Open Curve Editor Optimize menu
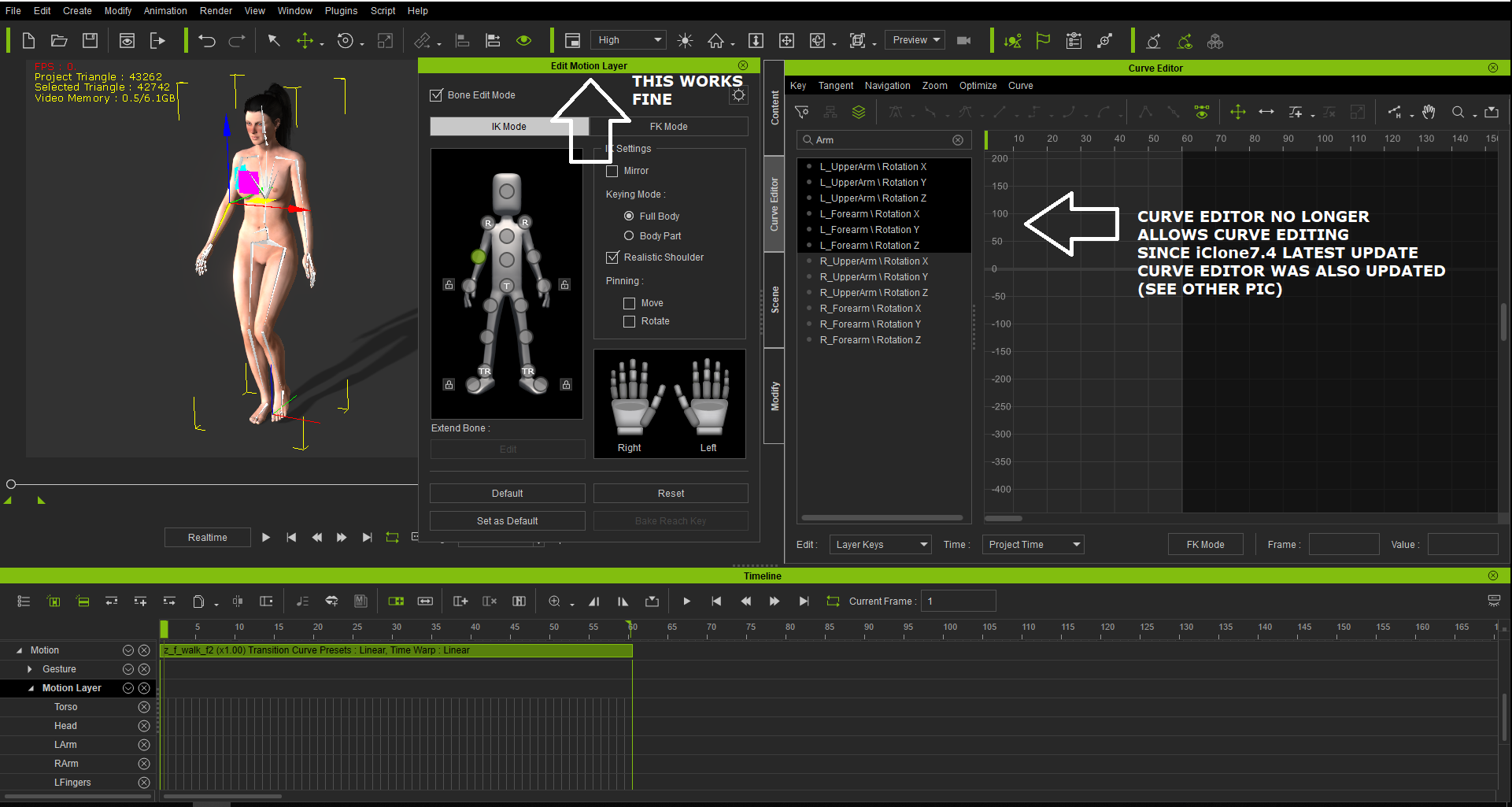 (x=978, y=86)
